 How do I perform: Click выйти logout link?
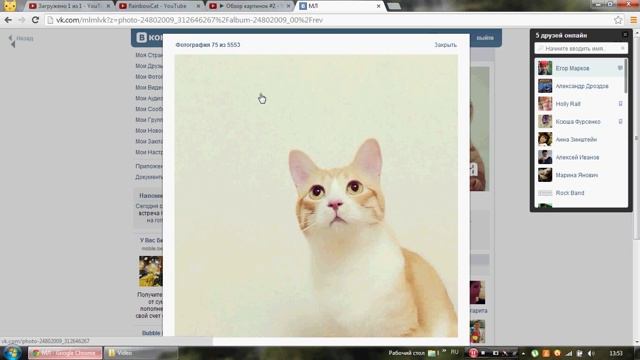[485, 38]
